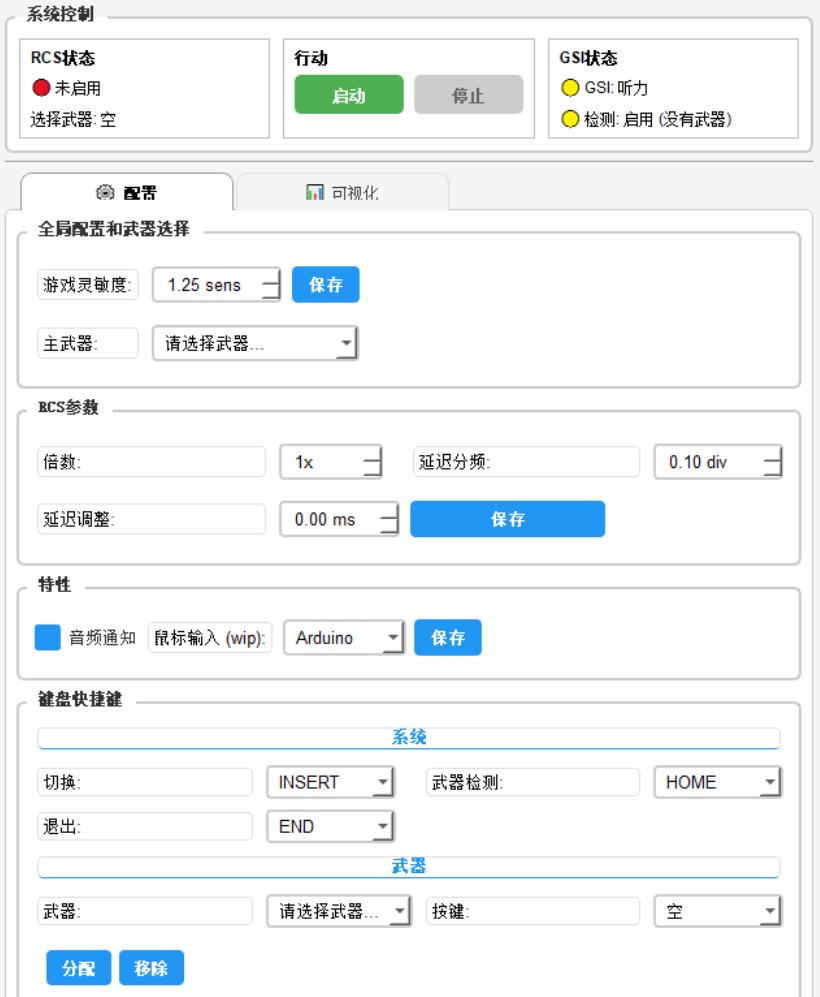Screen dimensions: 820x997
Task: Click the 延迟调整 0.00 ms field
Action: tap(338, 520)
